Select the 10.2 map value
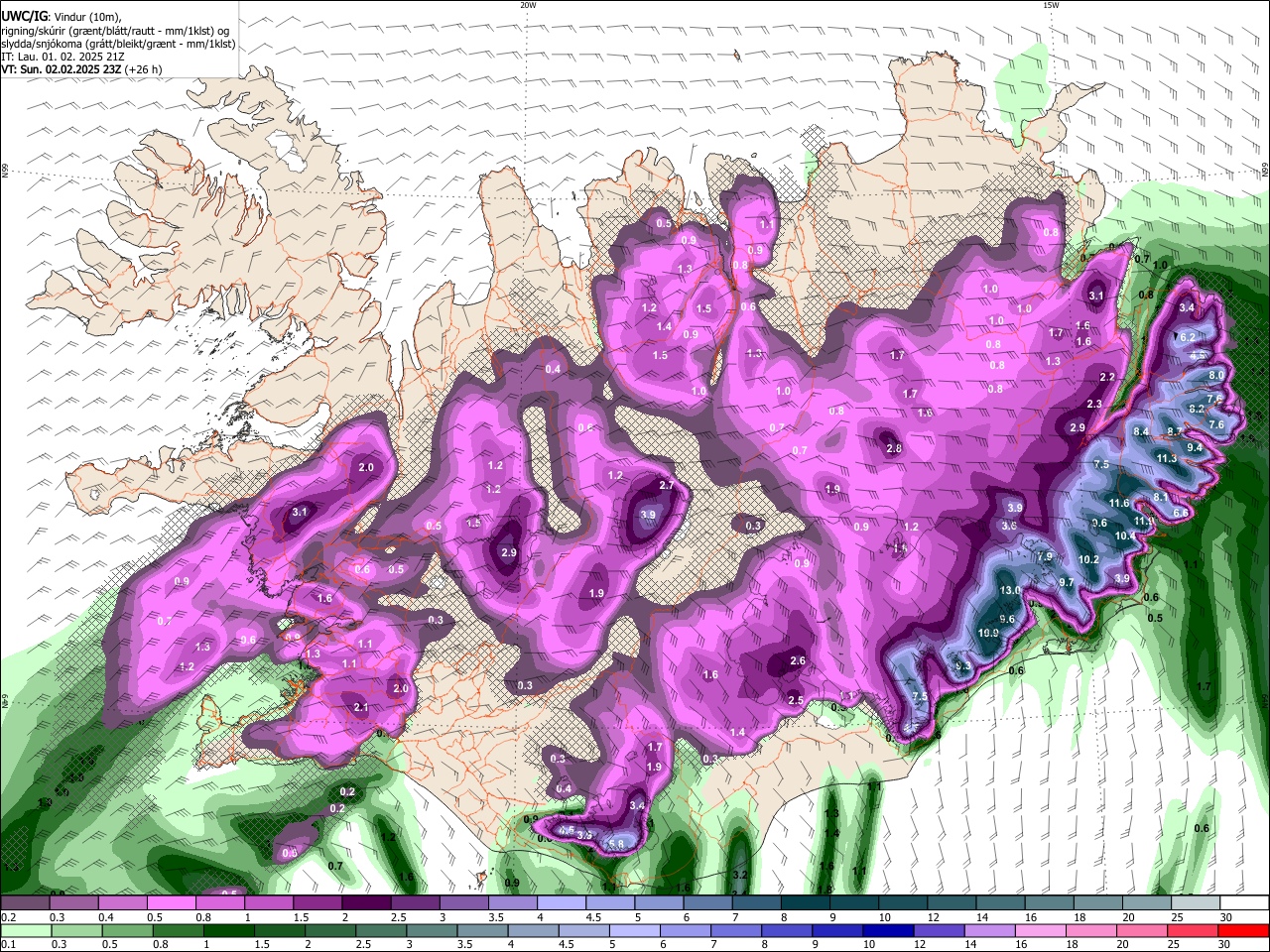Screen dimensions: 1270x952 (x=1088, y=559)
